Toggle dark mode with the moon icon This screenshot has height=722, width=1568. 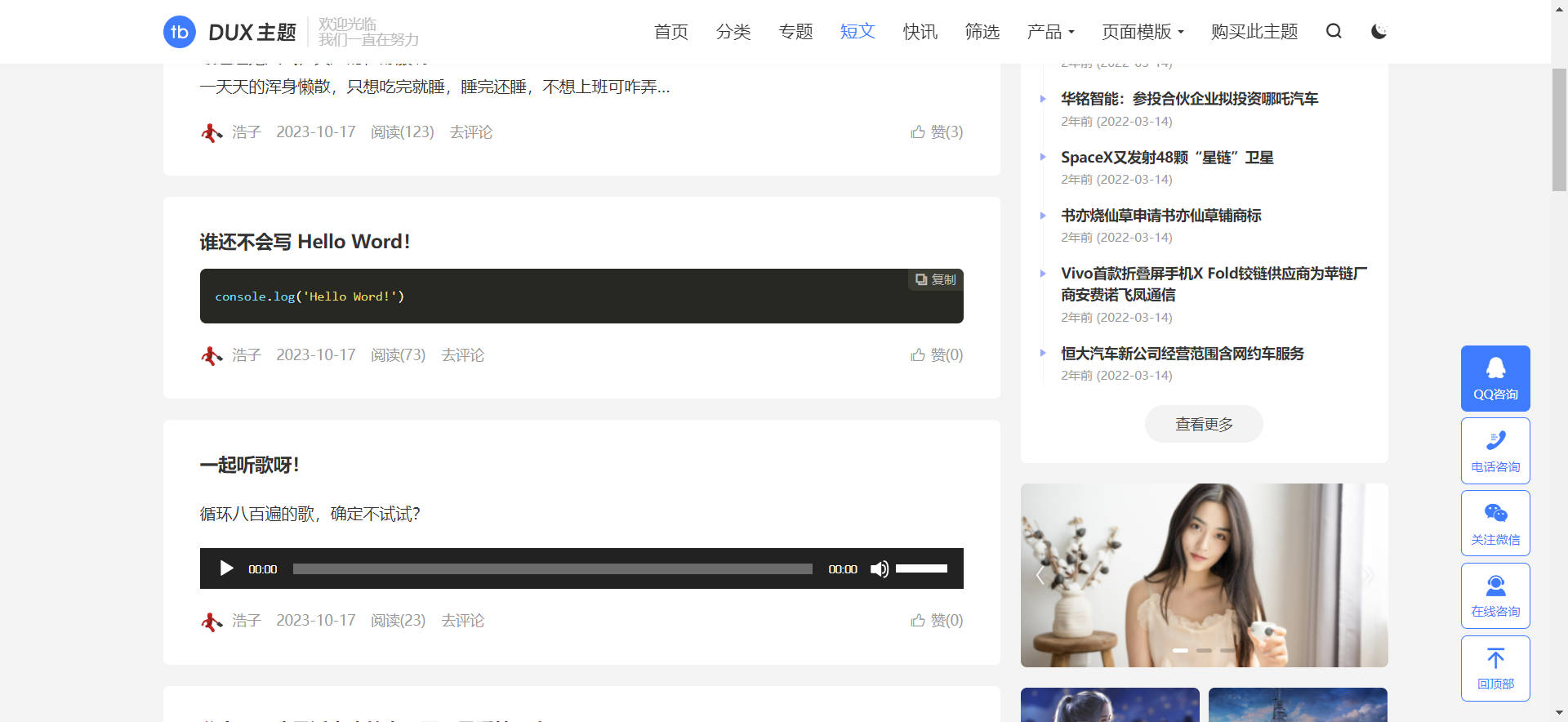(x=1379, y=31)
